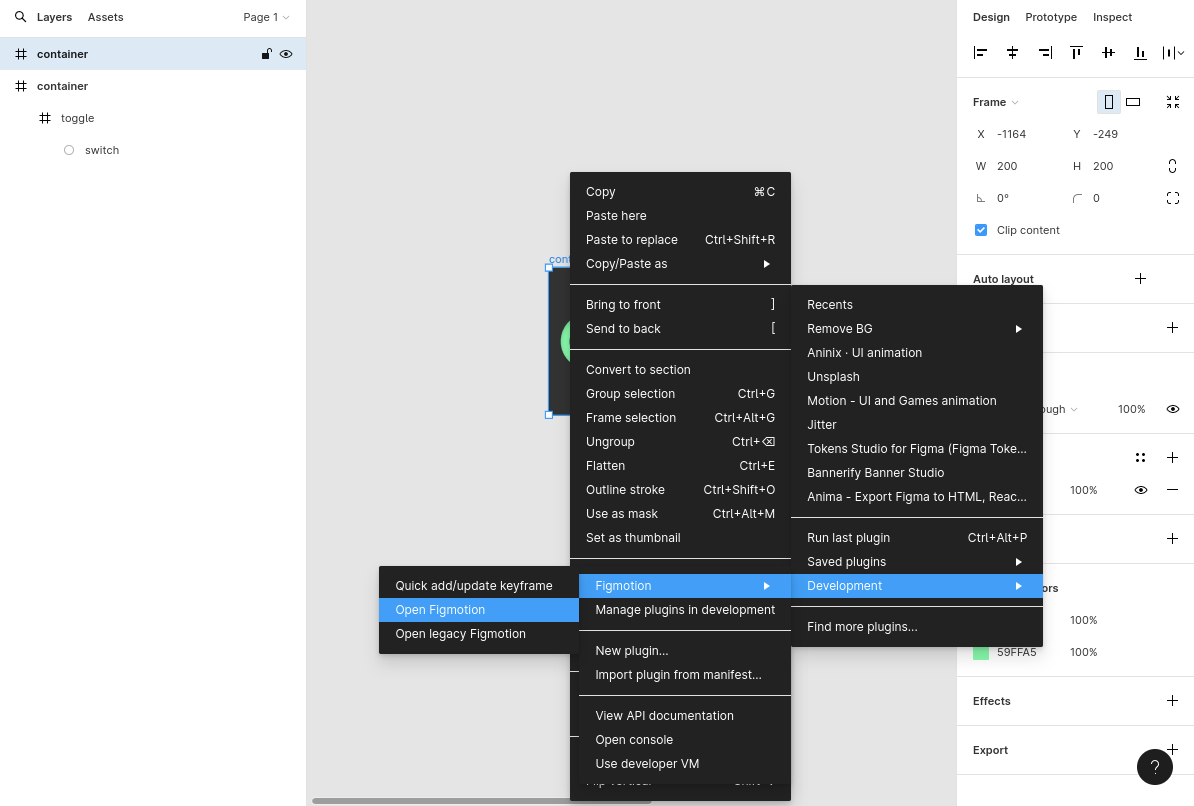1194x806 pixels.
Task: Select Paste to replace menu item
Action: coord(680,240)
